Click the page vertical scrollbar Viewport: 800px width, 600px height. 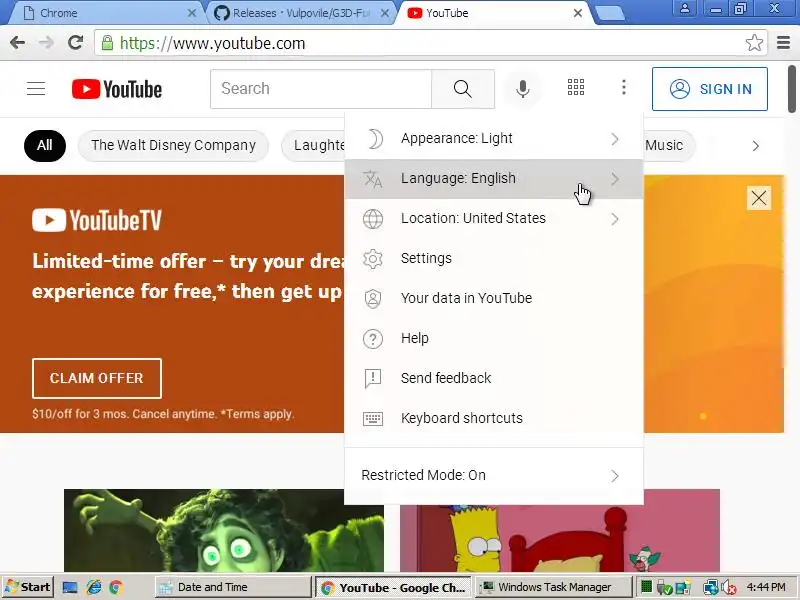pos(792,89)
